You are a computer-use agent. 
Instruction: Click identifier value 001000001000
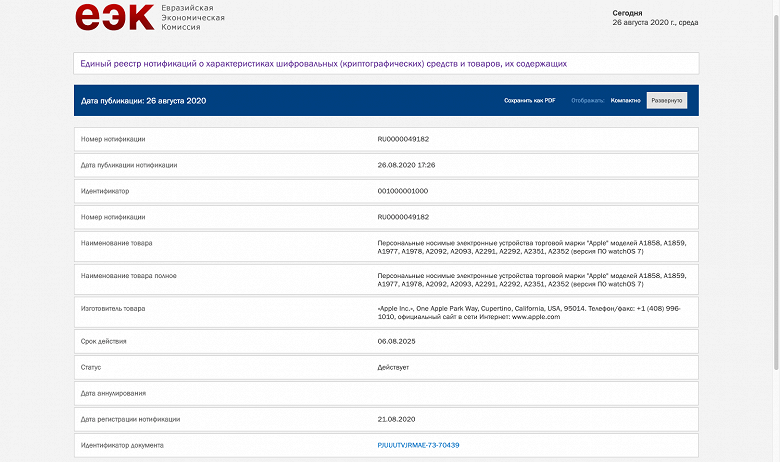(402, 190)
